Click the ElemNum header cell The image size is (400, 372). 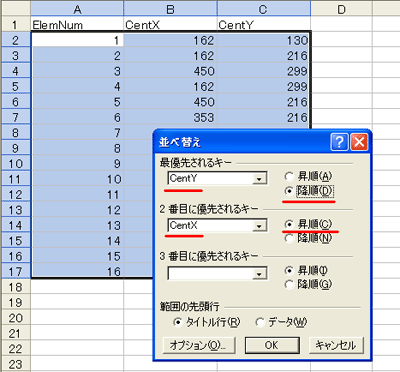click(77, 24)
